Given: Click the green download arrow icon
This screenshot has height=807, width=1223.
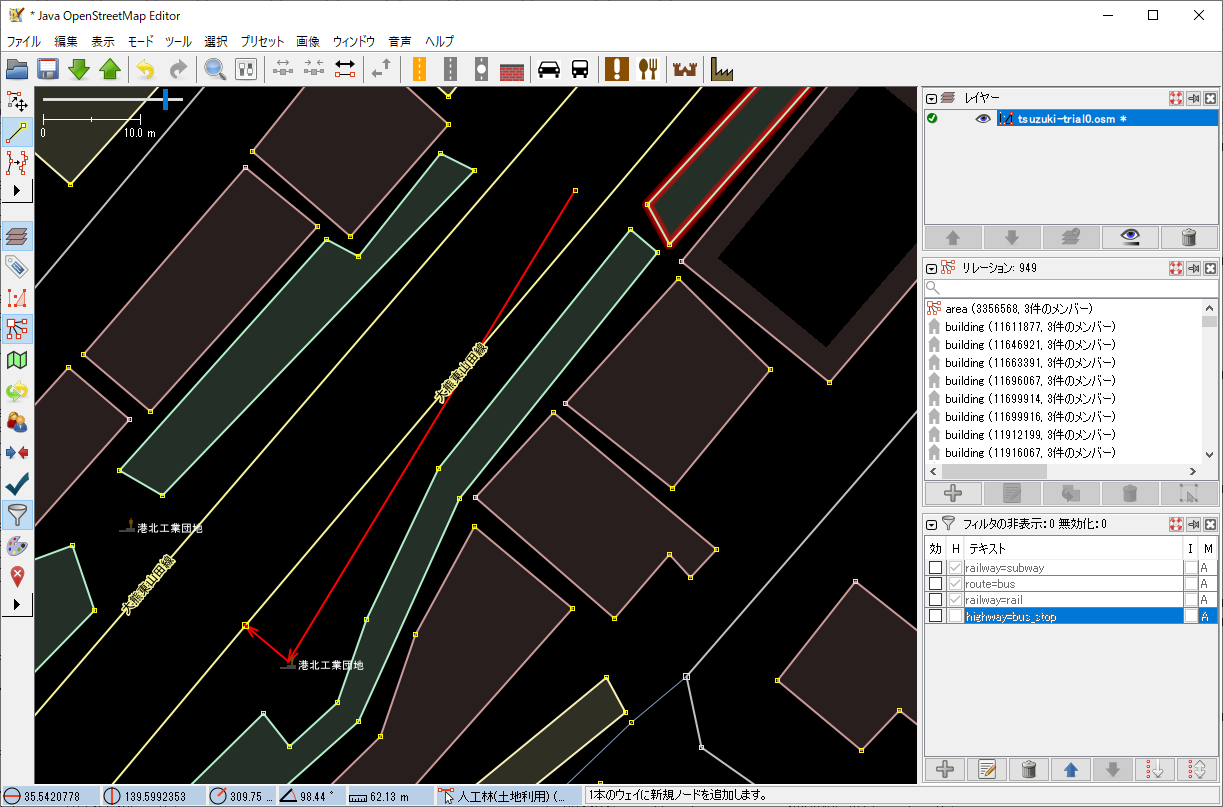Looking at the screenshot, I should tap(79, 69).
